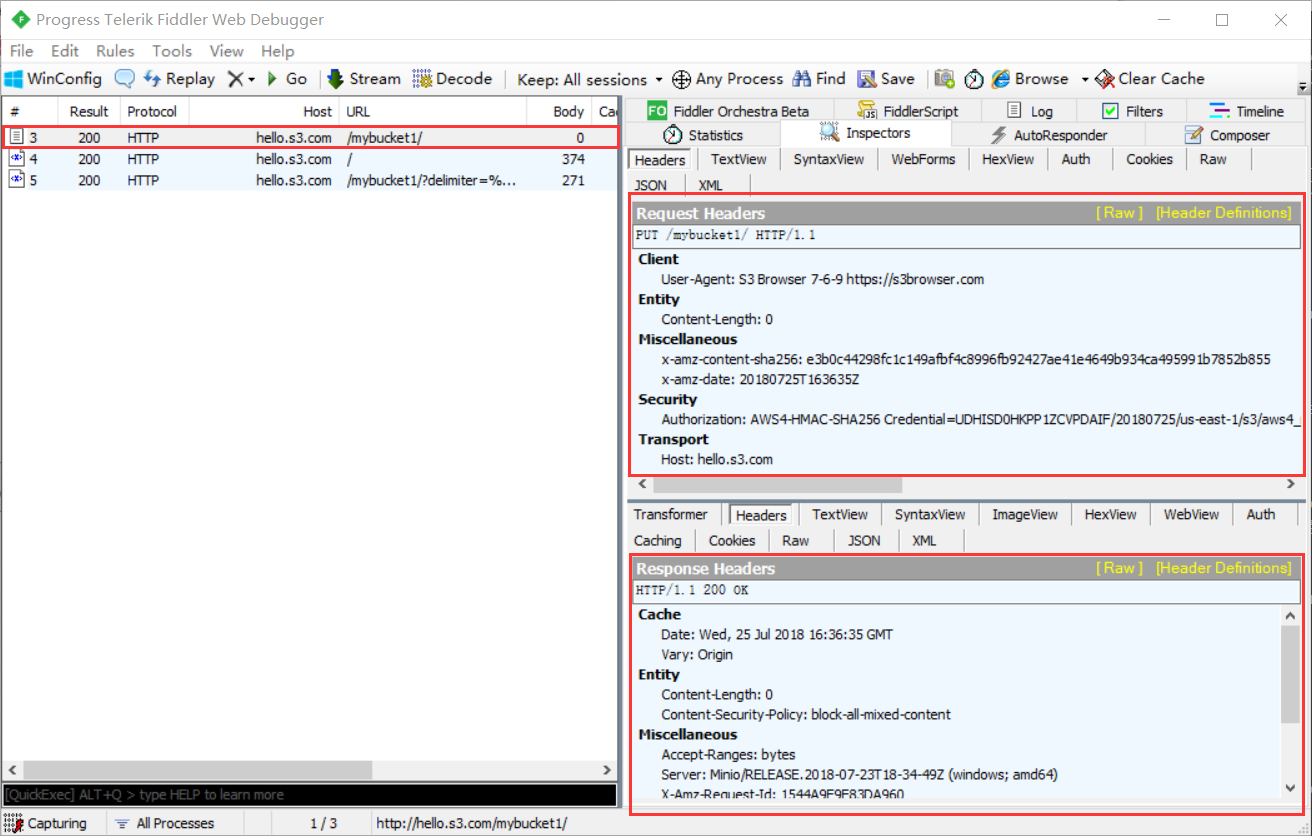Sort sessions by Protocol column header
The height and width of the screenshot is (836, 1312).
pyautogui.click(x=152, y=111)
